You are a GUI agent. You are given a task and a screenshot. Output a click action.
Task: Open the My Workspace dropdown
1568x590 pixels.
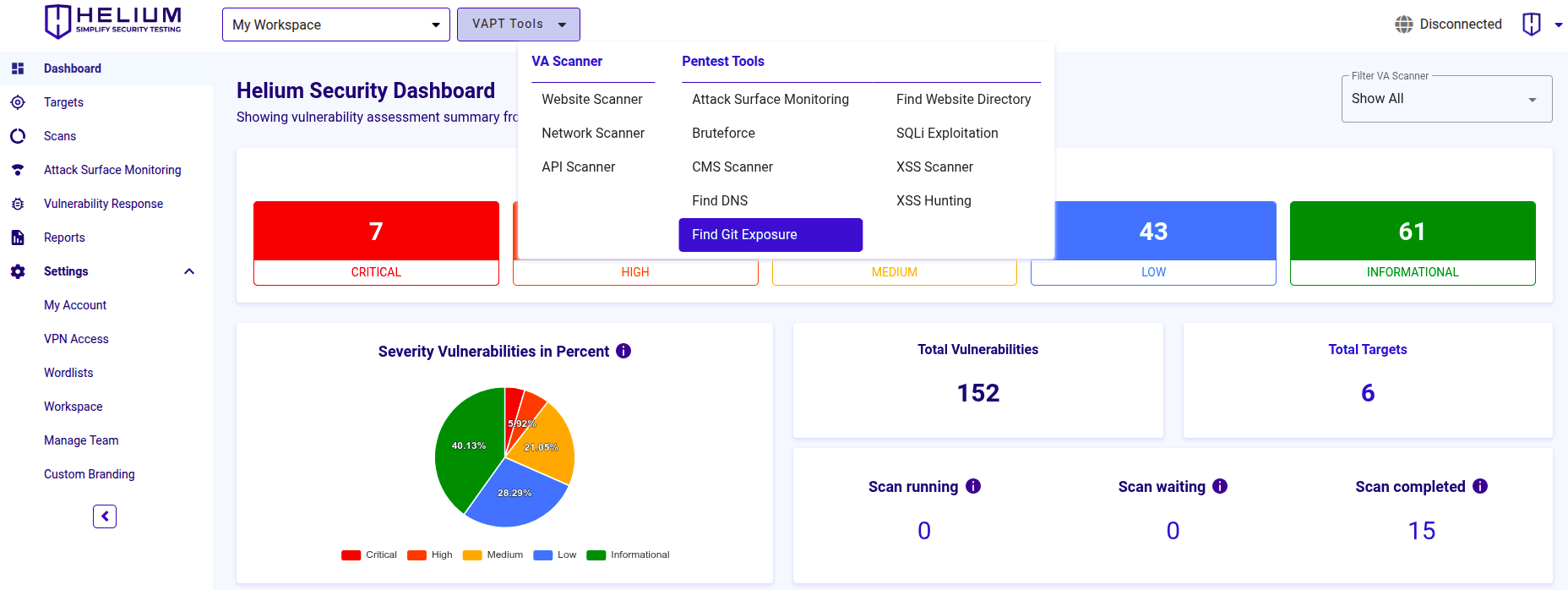(335, 25)
